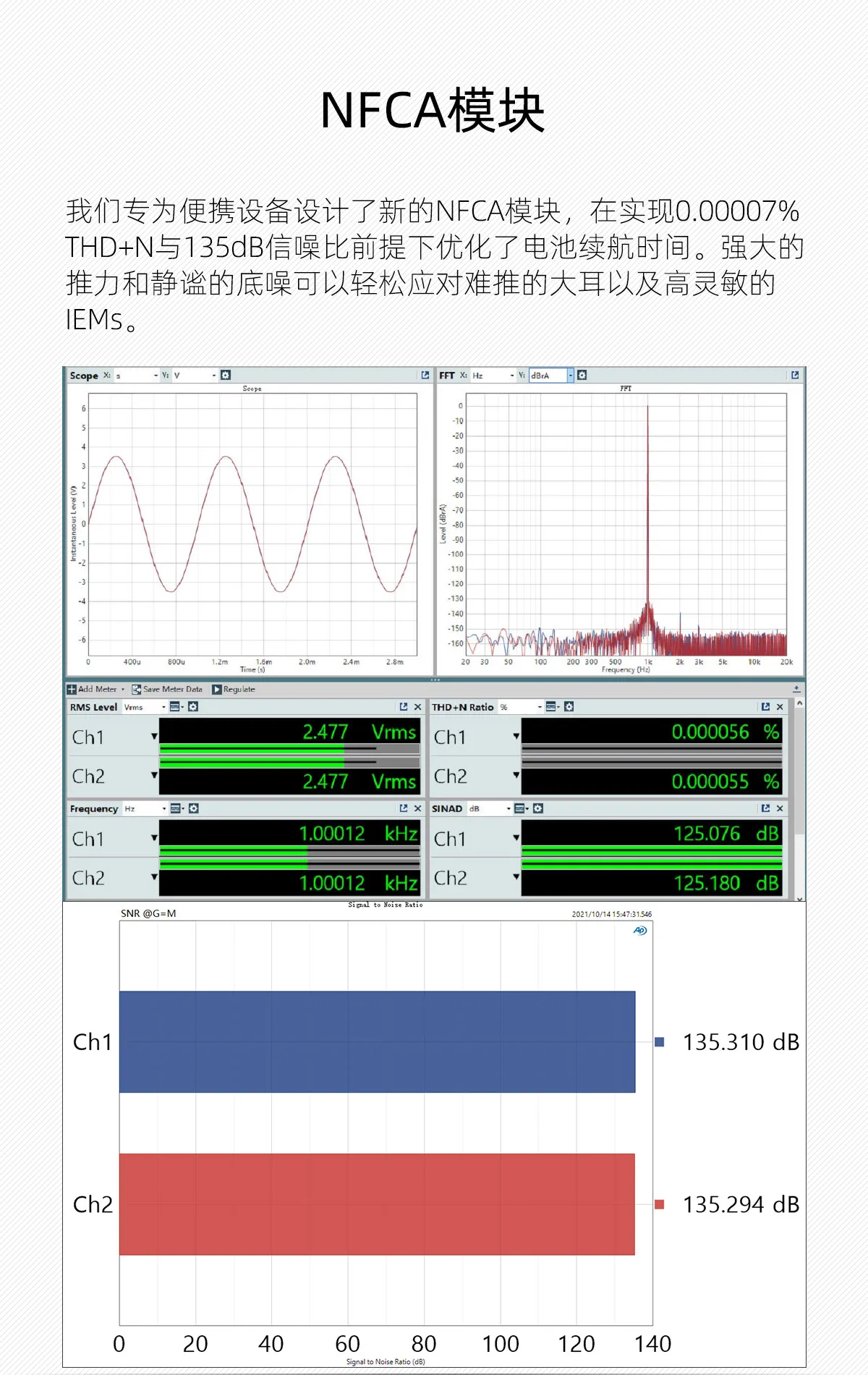Image resolution: width=868 pixels, height=1375 pixels.
Task: Pop out the THD+N Ratio meter
Action: 765,707
